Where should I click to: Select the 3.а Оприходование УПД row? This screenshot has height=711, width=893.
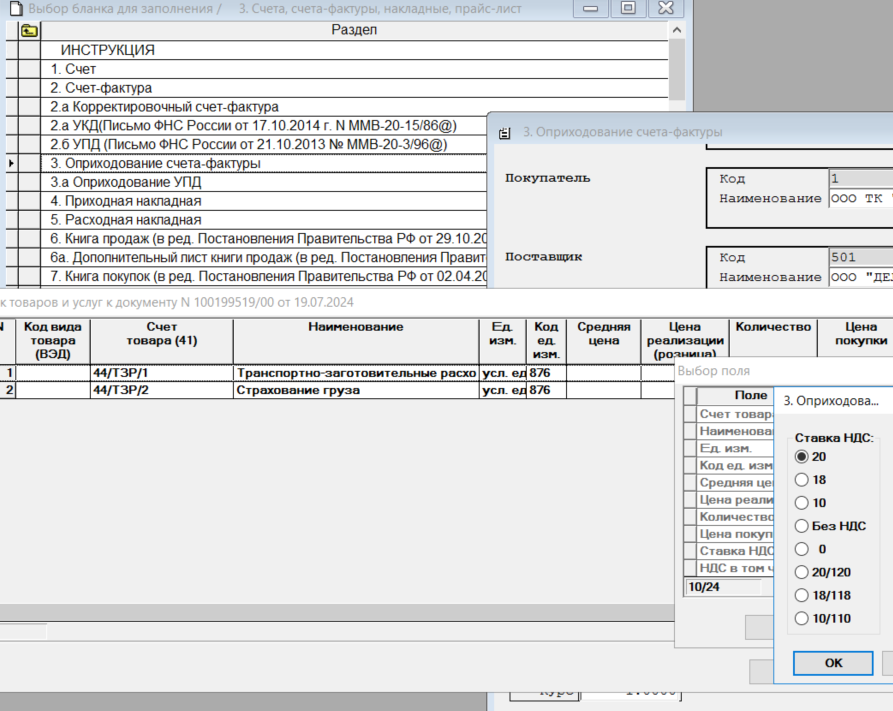click(264, 182)
